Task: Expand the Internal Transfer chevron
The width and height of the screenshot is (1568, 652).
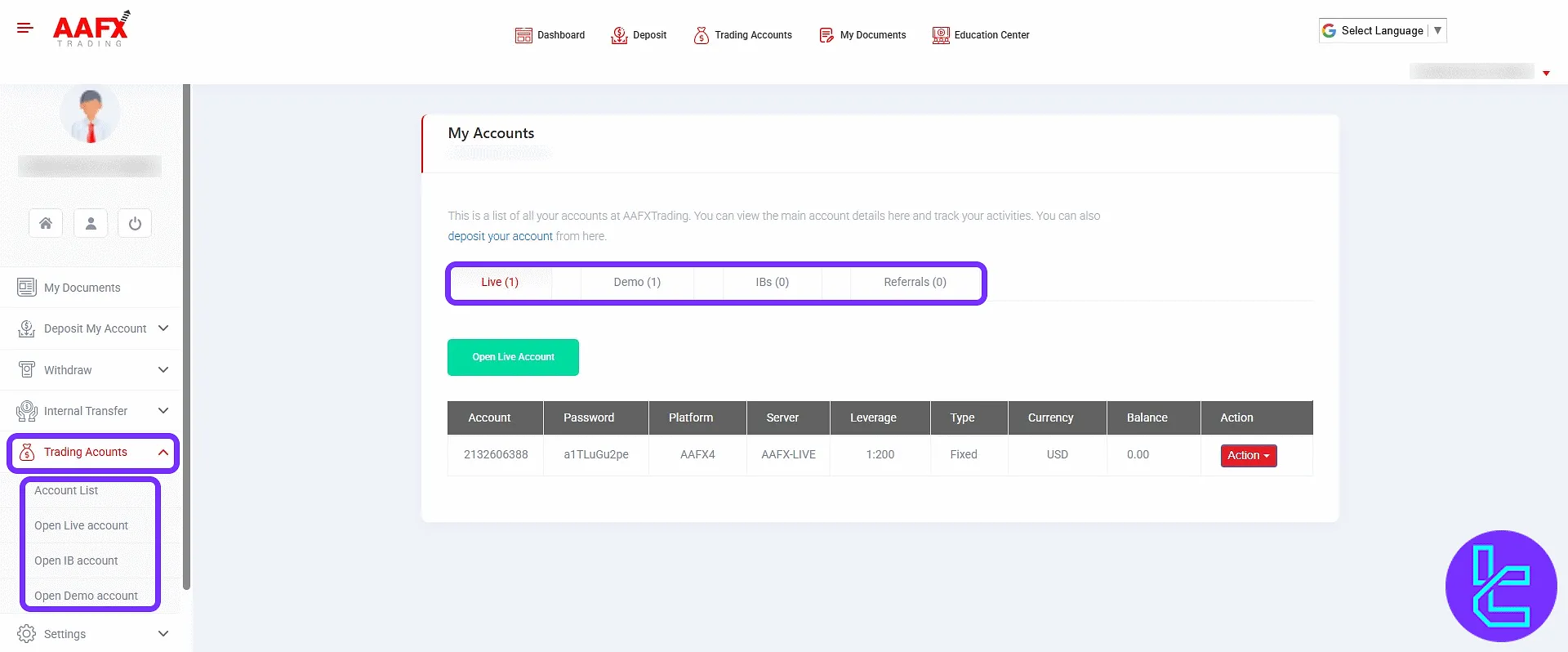Action: [x=163, y=411]
